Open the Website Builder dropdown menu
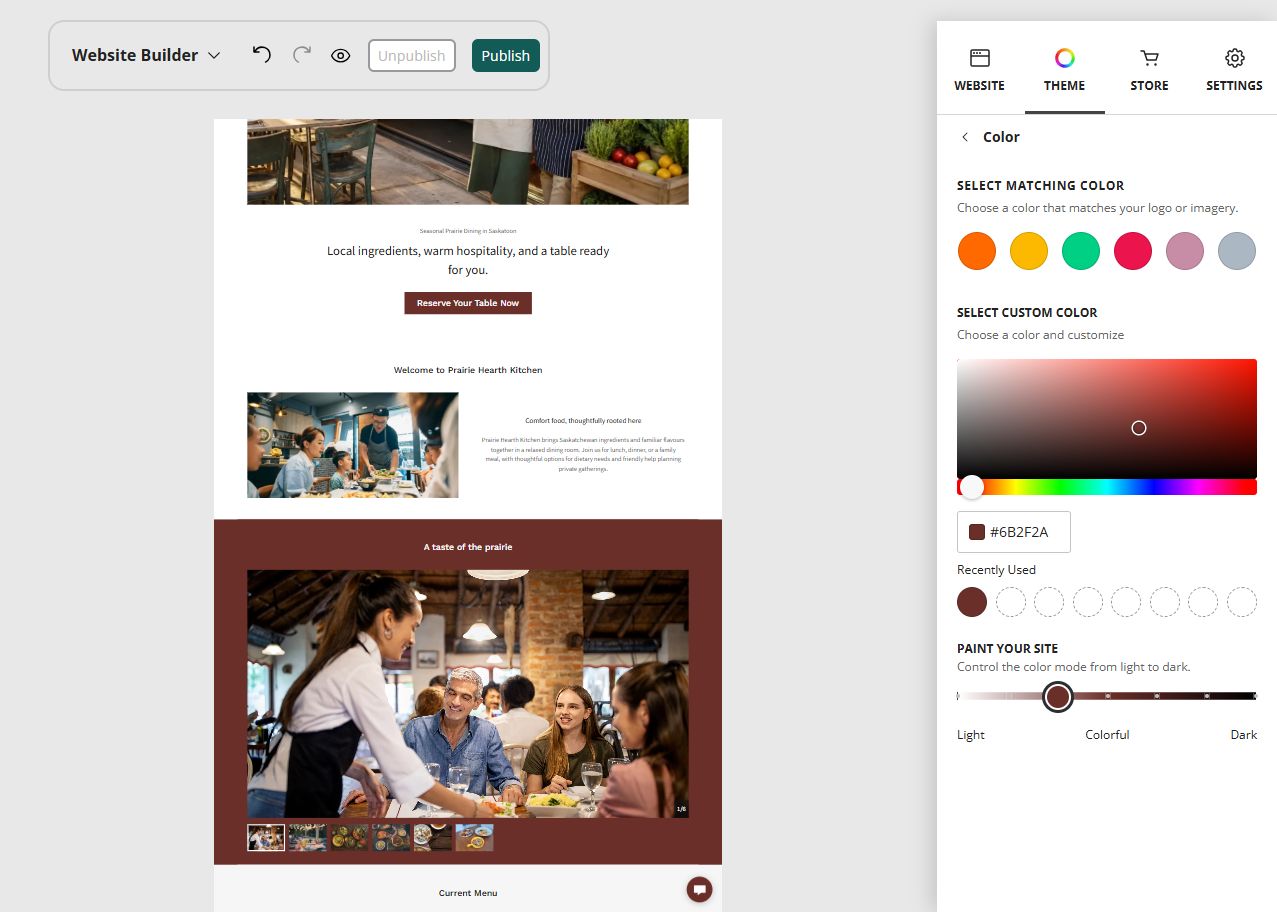Image resolution: width=1277 pixels, height=912 pixels. (x=146, y=55)
